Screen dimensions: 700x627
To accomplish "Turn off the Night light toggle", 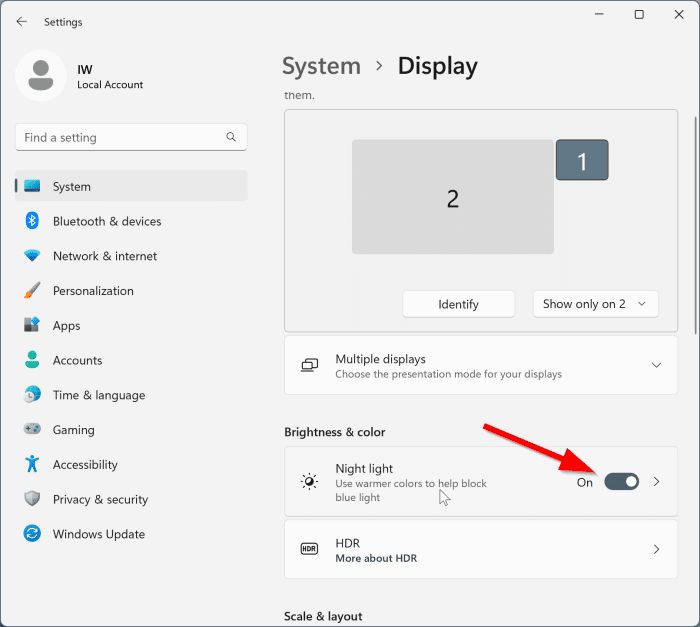I will coord(621,482).
